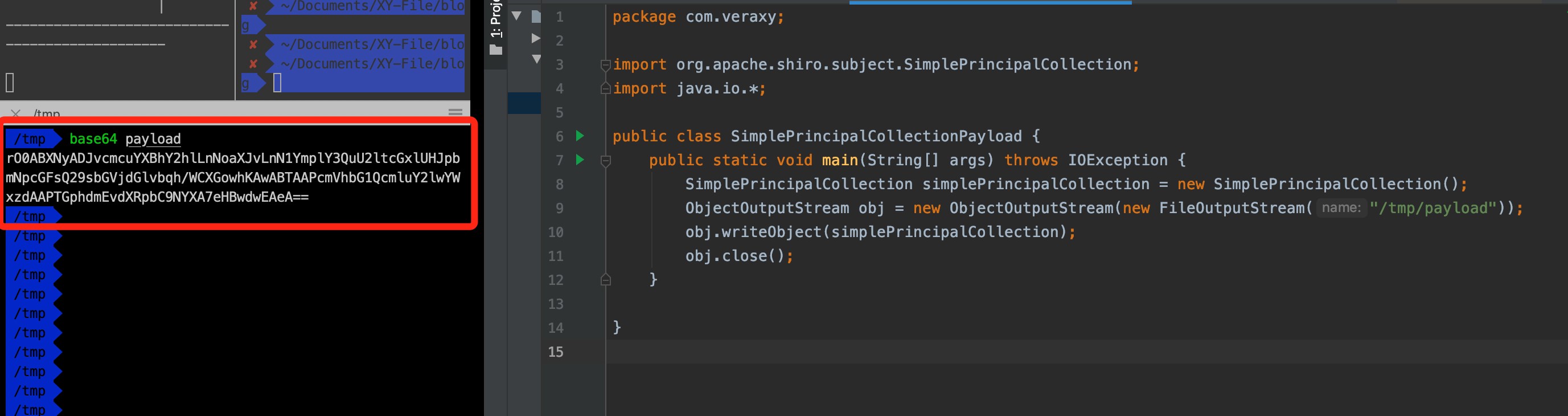Click the folder icon on Project tab
Screen dimensions: 1568x416
coord(496,50)
